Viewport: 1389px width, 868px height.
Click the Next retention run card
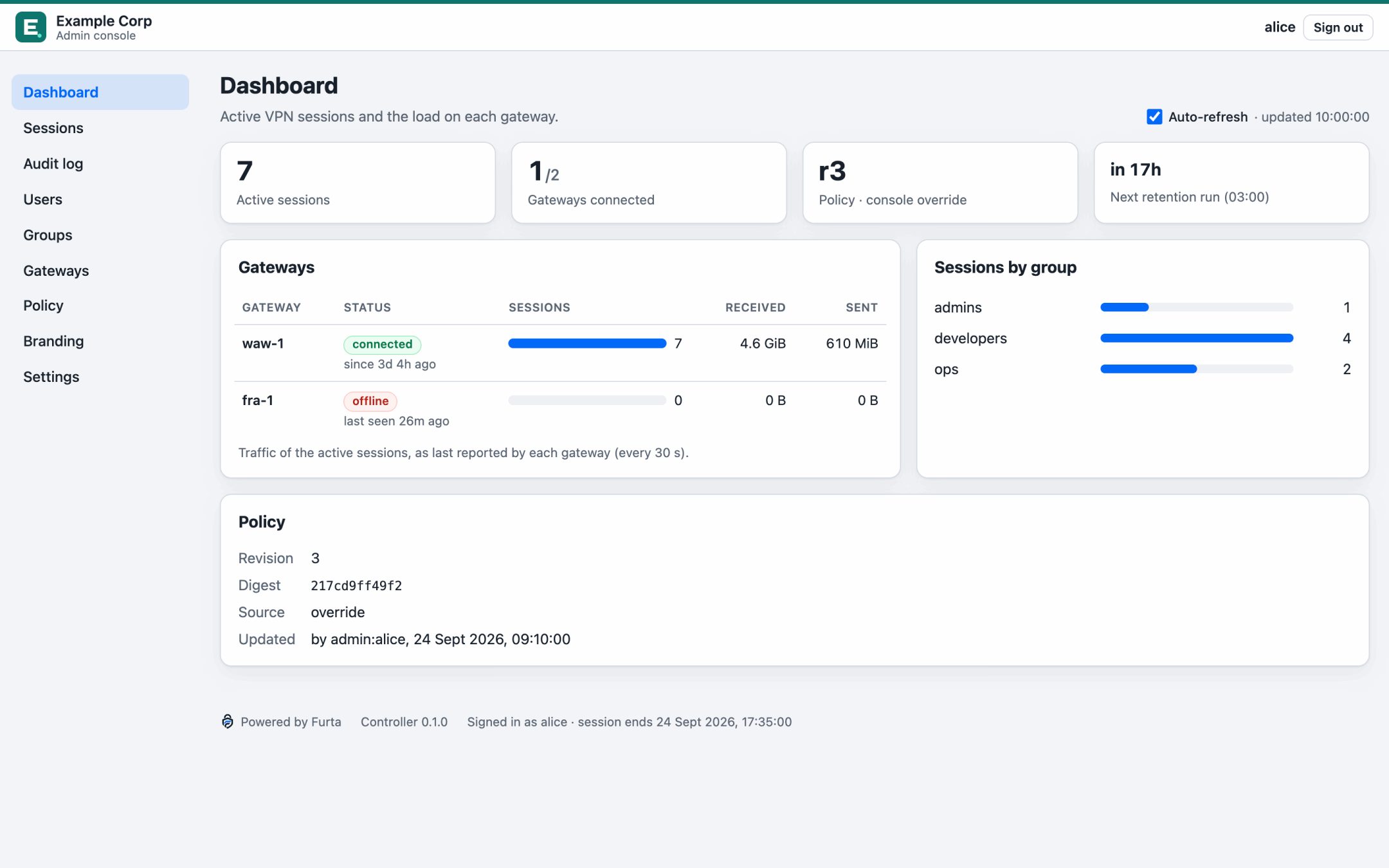click(x=1231, y=183)
